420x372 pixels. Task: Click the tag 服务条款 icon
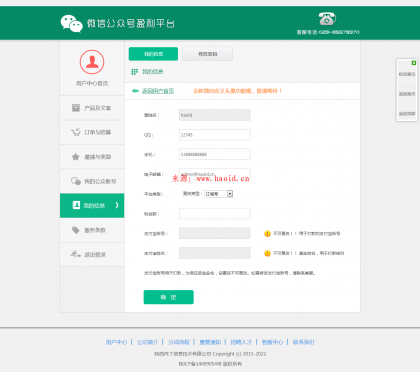pos(76,230)
